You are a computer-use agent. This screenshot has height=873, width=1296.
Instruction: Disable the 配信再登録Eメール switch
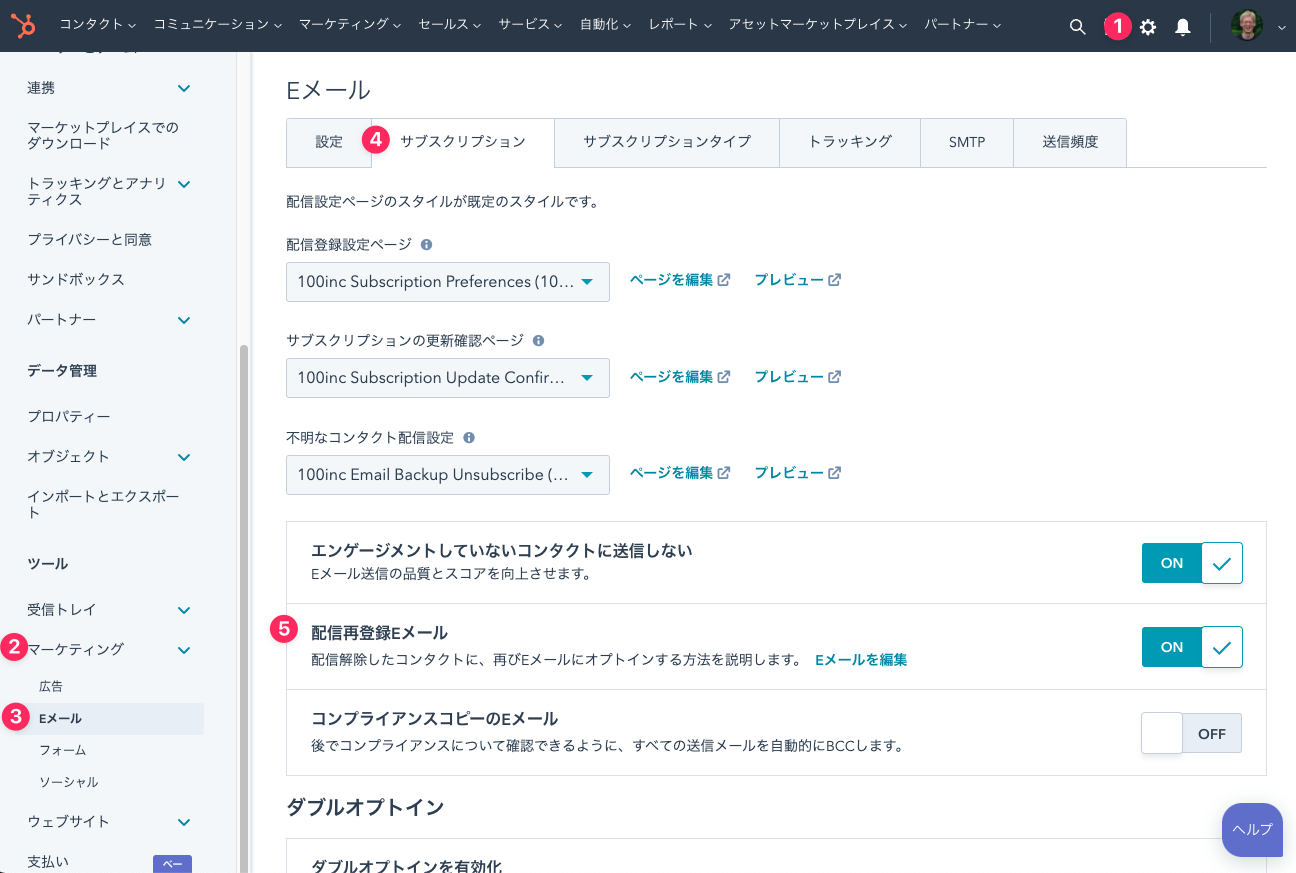[1192, 647]
